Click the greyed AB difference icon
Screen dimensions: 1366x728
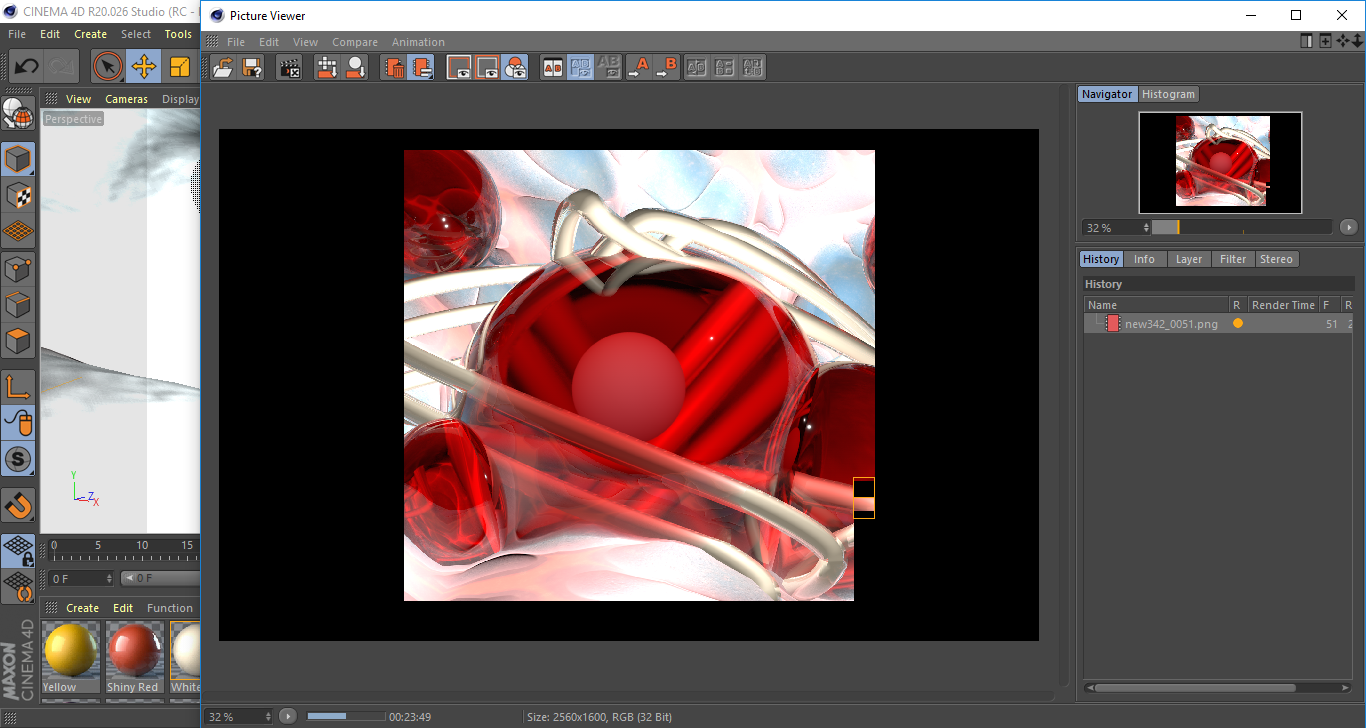pyautogui.click(x=609, y=68)
